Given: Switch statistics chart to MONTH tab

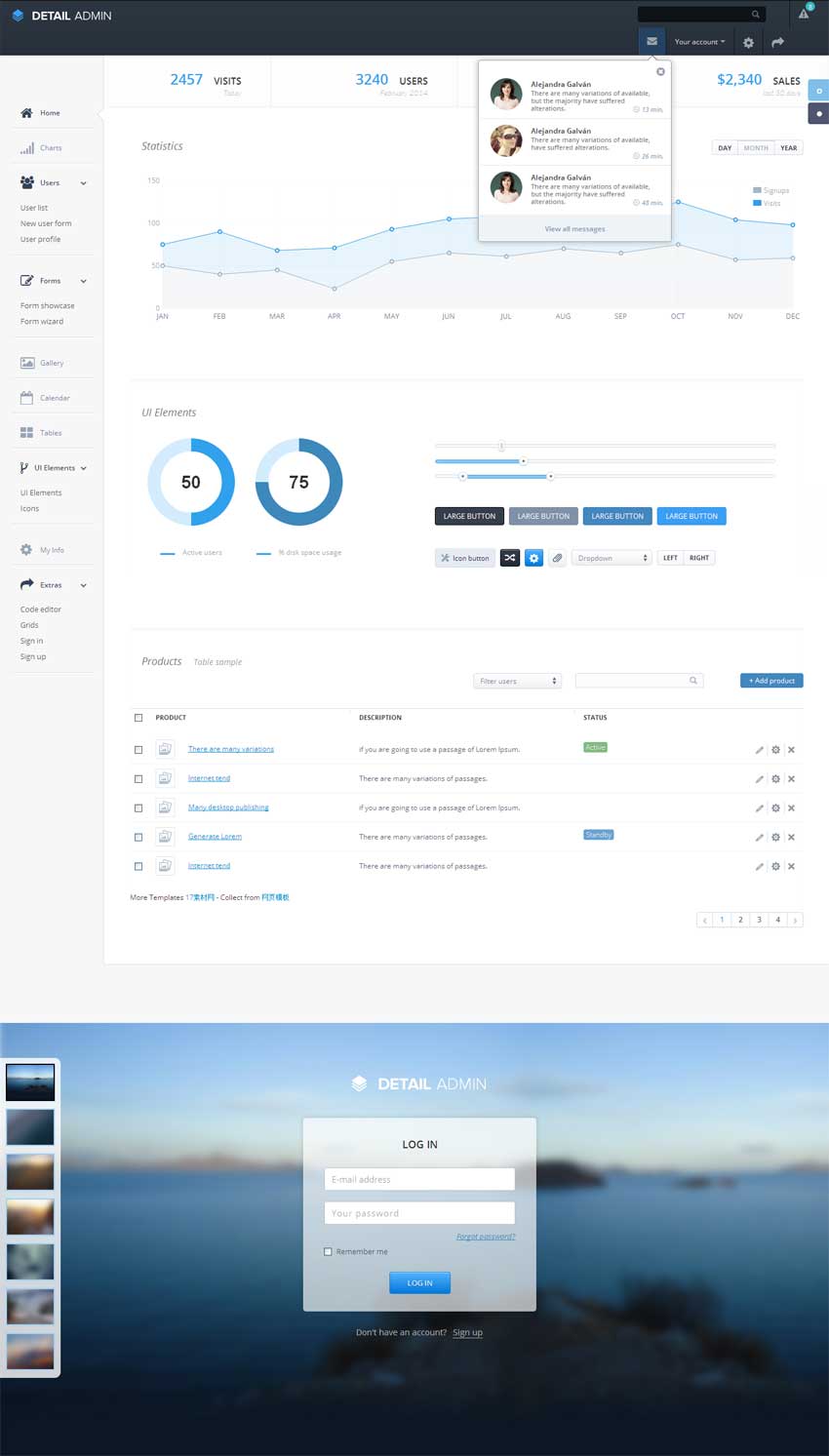Looking at the screenshot, I should 756,148.
